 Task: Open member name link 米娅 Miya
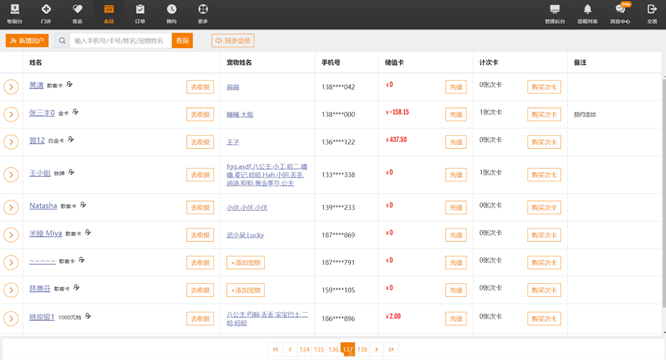point(45,233)
